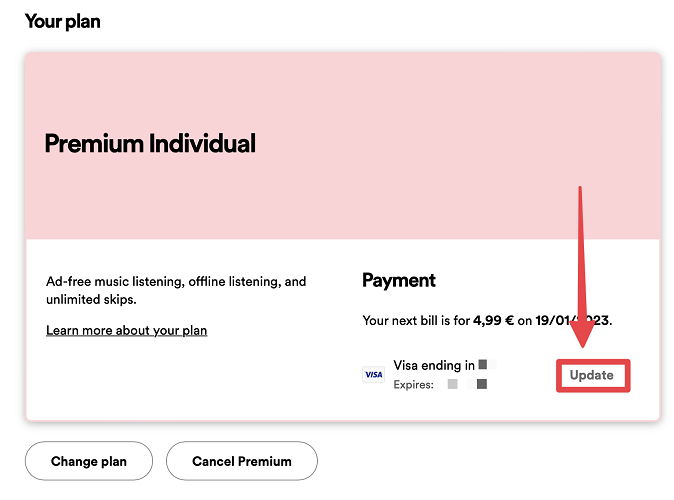674x500 pixels.
Task: Click the masked expiry date blocks
Action: pyautogui.click(x=468, y=384)
